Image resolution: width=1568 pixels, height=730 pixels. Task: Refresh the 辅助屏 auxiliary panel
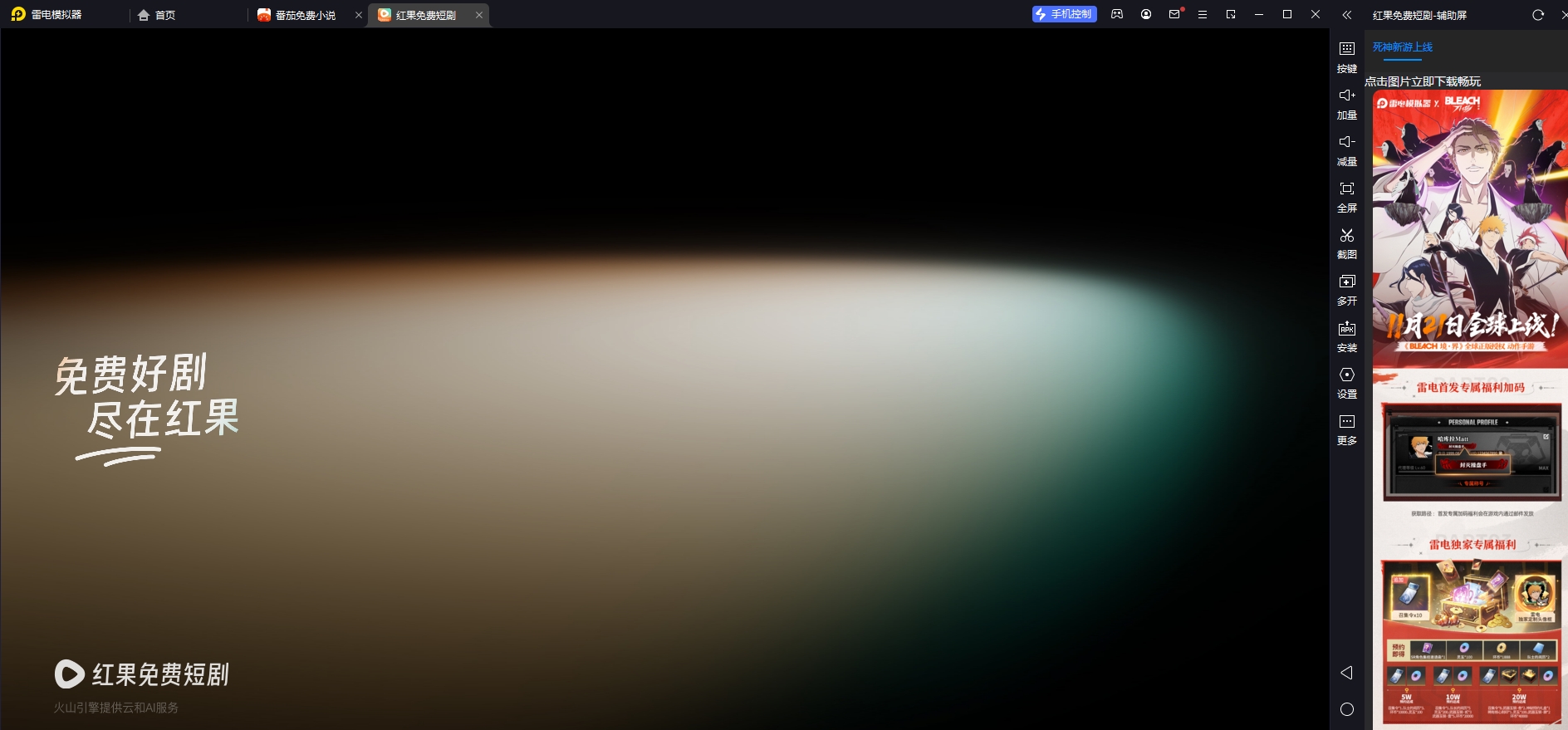[x=1537, y=15]
